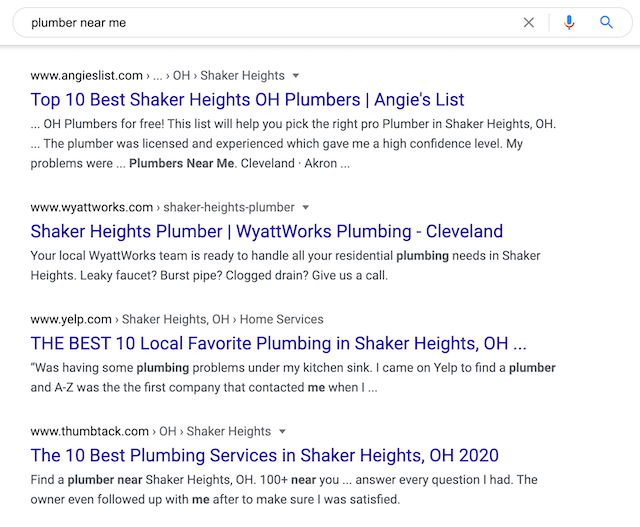Clear the search box text

pos(529,22)
